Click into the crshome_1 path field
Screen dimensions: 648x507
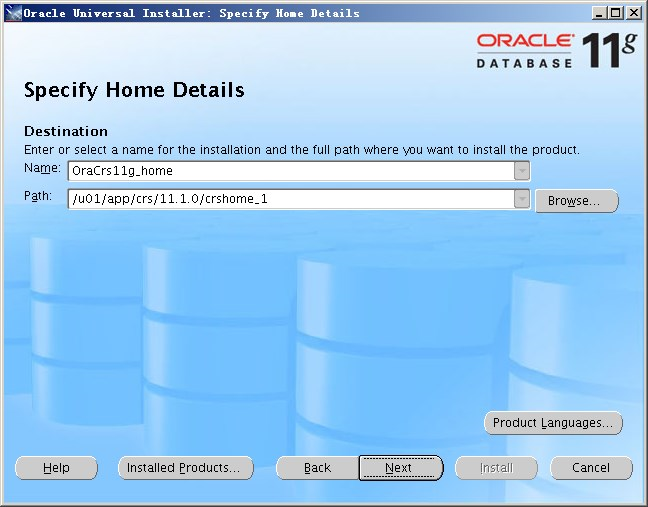290,199
